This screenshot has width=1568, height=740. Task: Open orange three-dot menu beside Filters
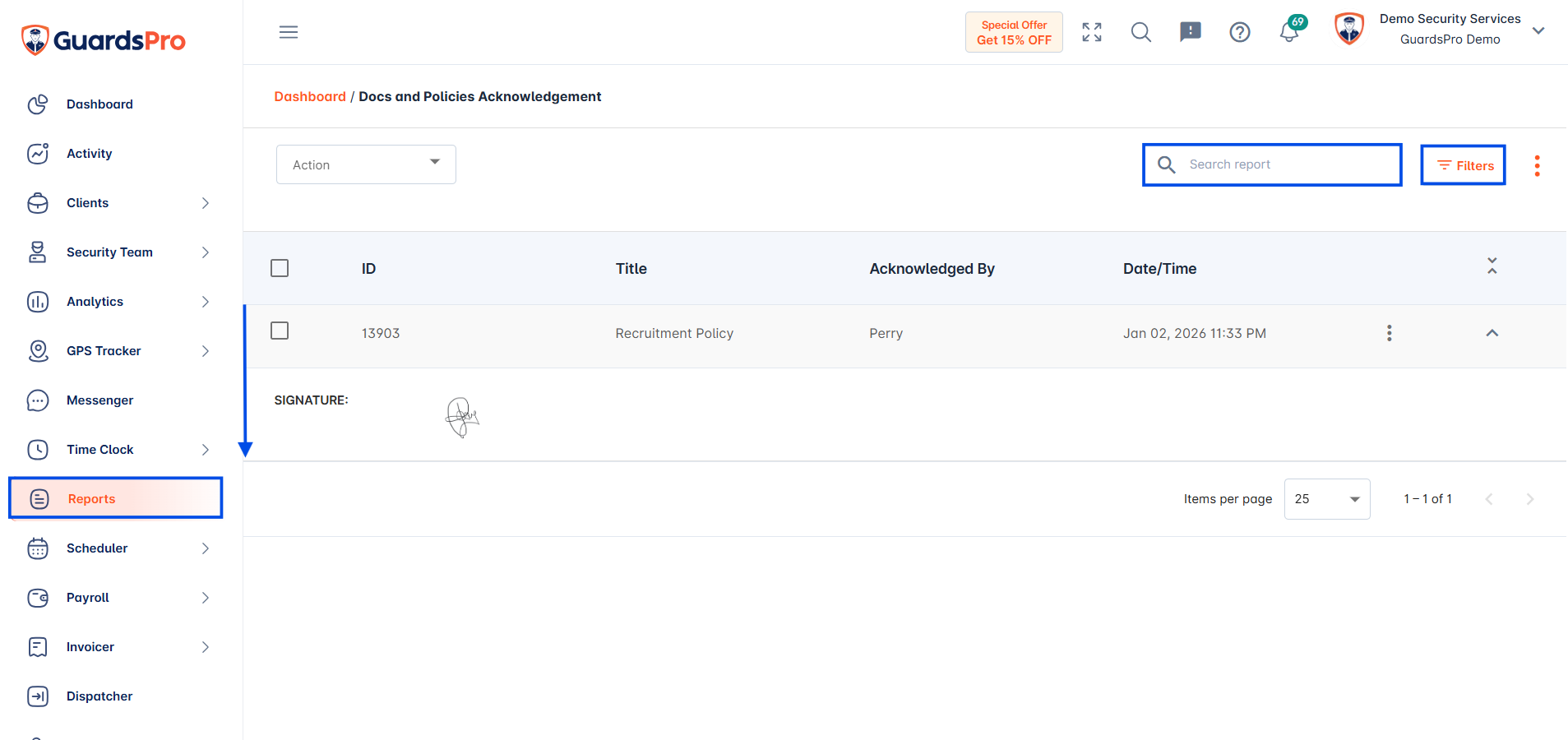point(1537,166)
